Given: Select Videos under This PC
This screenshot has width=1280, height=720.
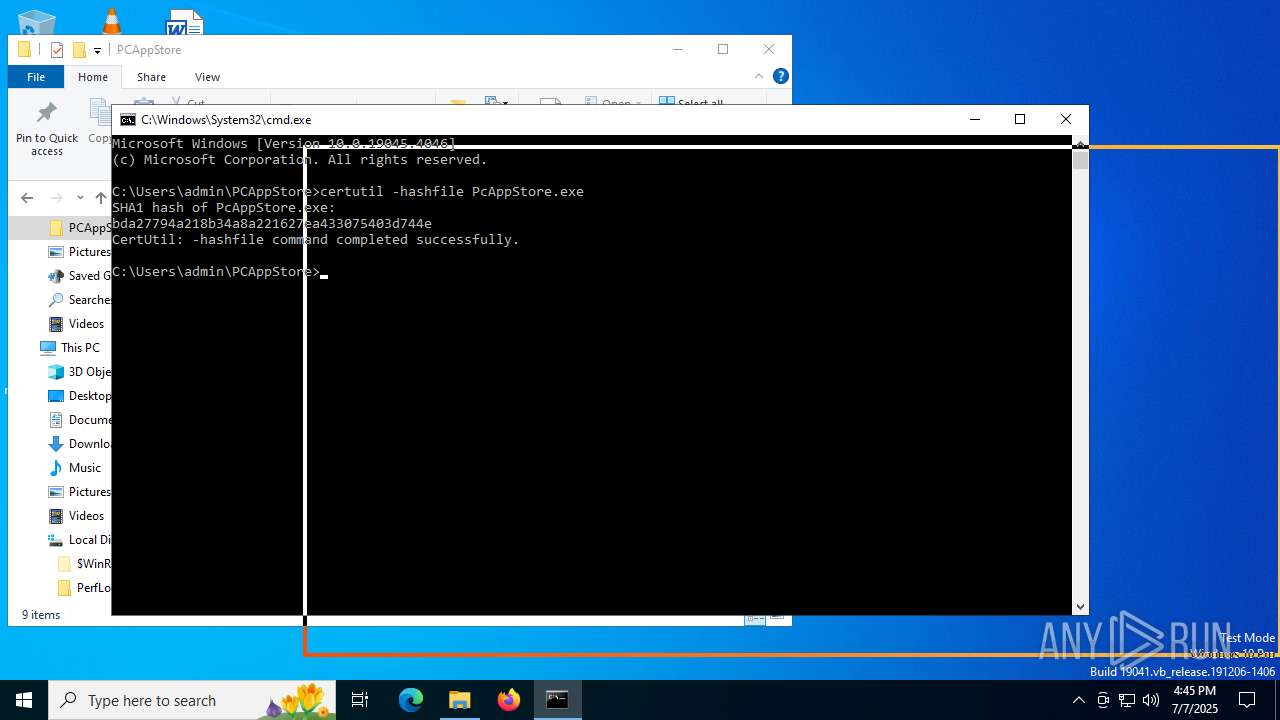Looking at the screenshot, I should click(77, 516).
